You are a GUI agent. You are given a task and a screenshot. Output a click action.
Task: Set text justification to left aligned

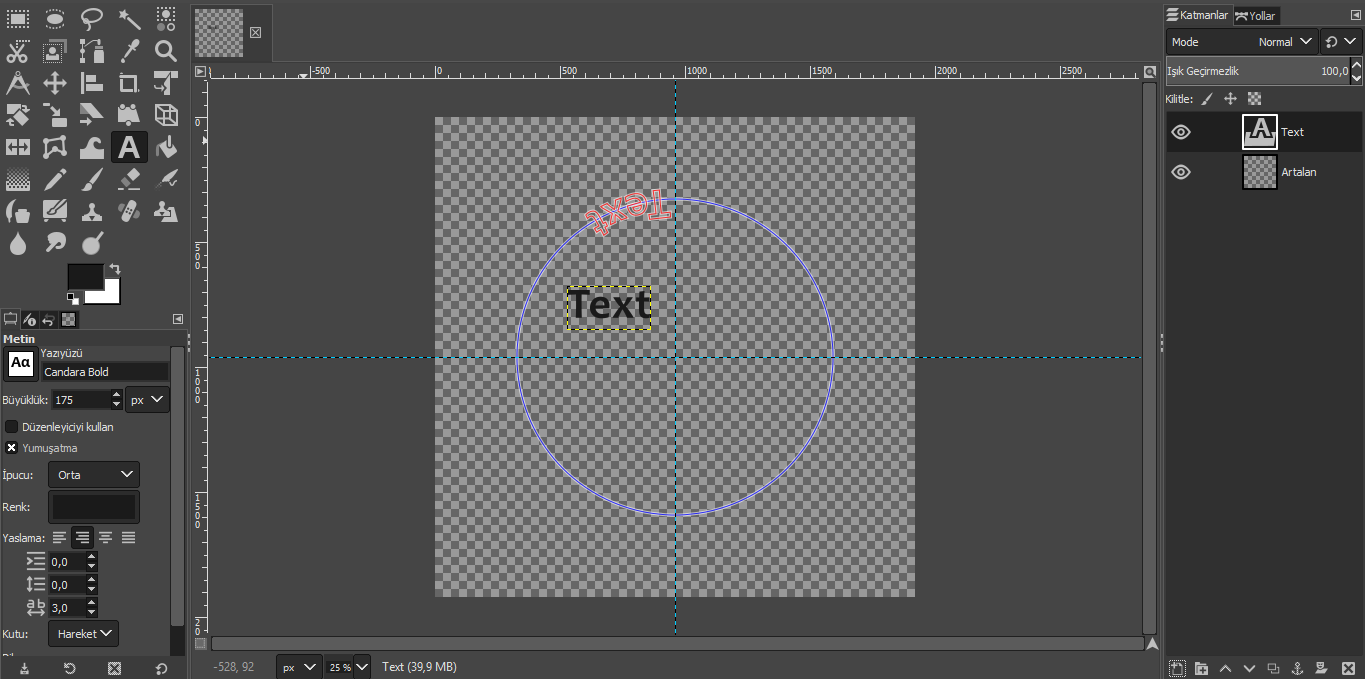60,538
